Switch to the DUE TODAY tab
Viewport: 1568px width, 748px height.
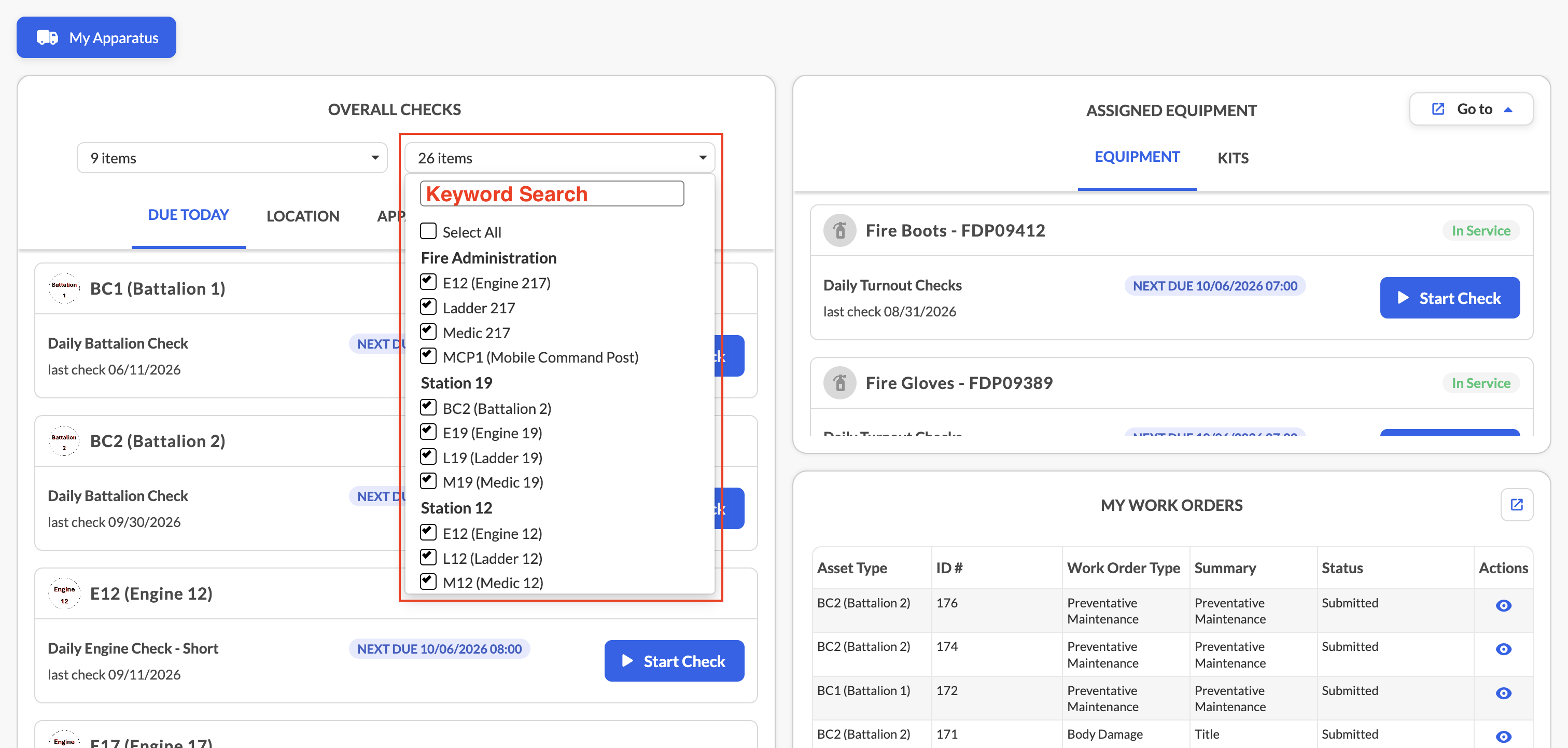tap(188, 215)
